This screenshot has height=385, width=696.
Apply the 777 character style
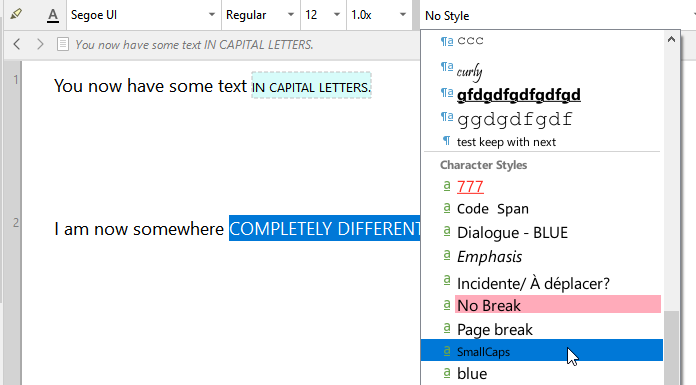point(542,187)
